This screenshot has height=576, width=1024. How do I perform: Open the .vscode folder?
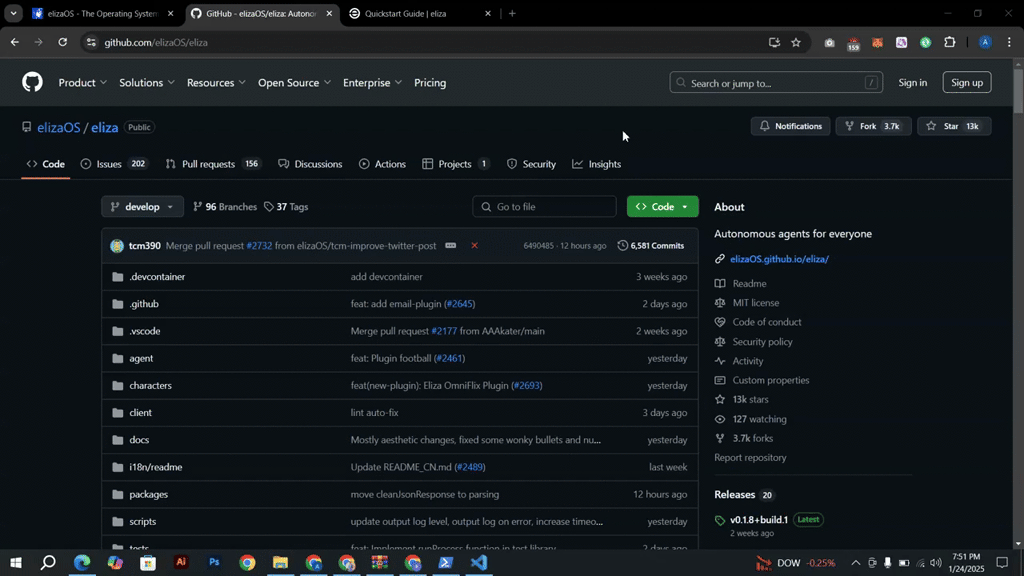[144, 331]
